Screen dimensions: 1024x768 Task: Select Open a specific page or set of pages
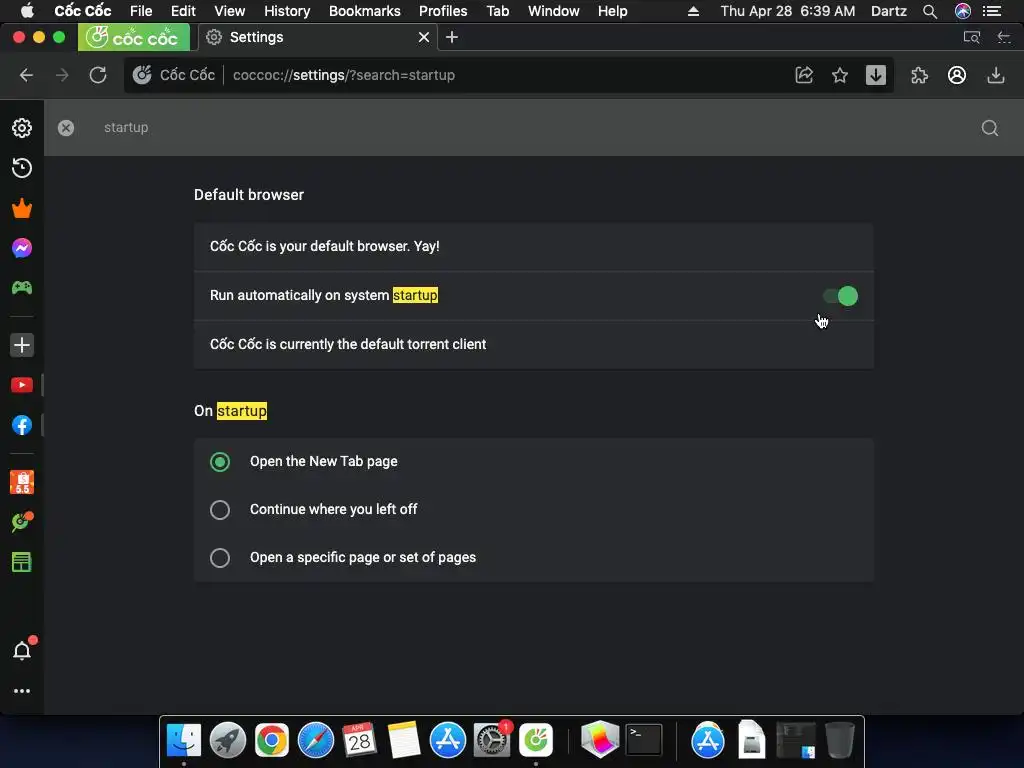pos(220,558)
